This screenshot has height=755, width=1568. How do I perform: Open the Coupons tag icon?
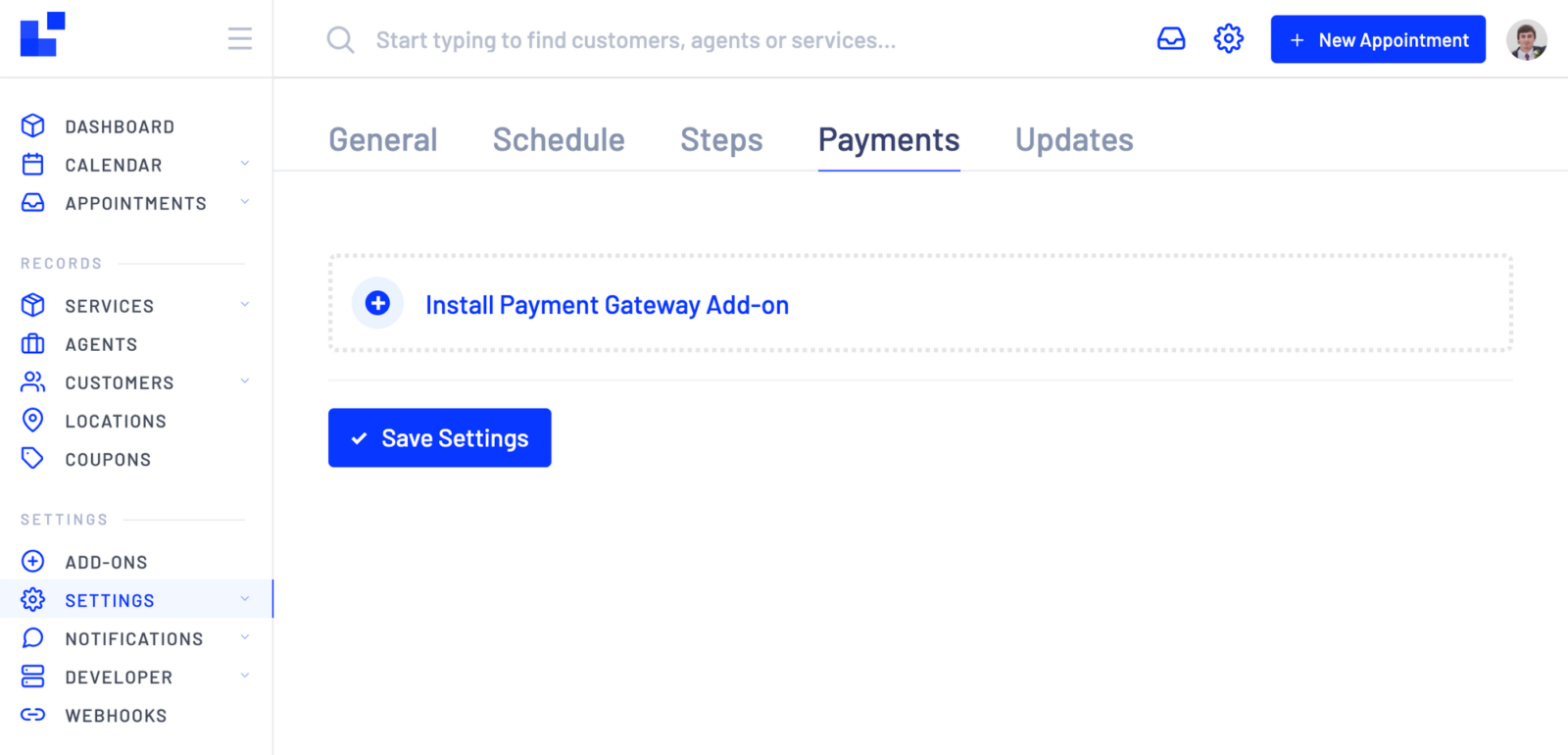[x=32, y=458]
